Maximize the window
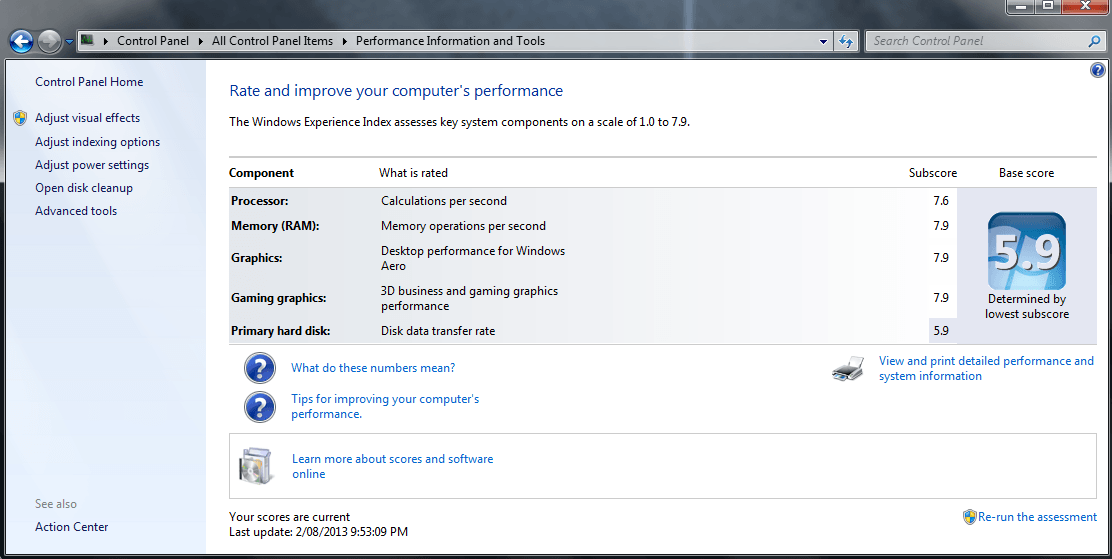This screenshot has width=1112, height=559. click(x=1047, y=6)
